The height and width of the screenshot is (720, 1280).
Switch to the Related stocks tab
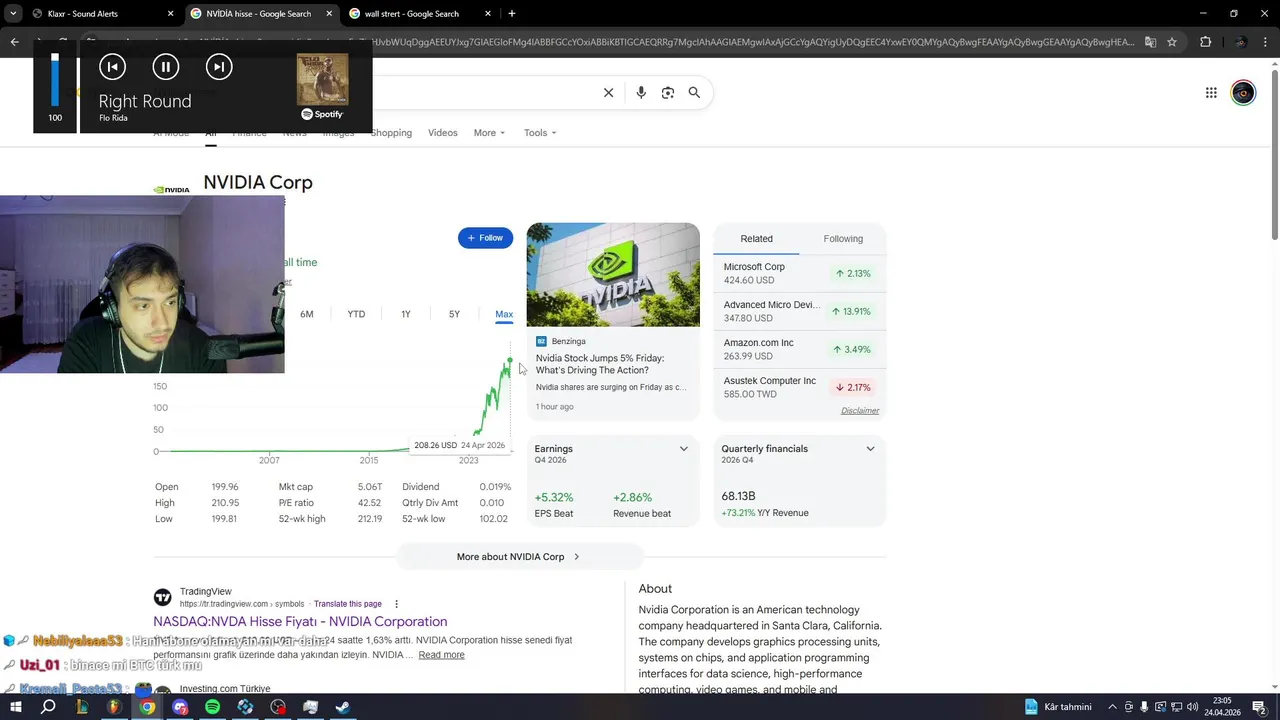click(x=756, y=239)
